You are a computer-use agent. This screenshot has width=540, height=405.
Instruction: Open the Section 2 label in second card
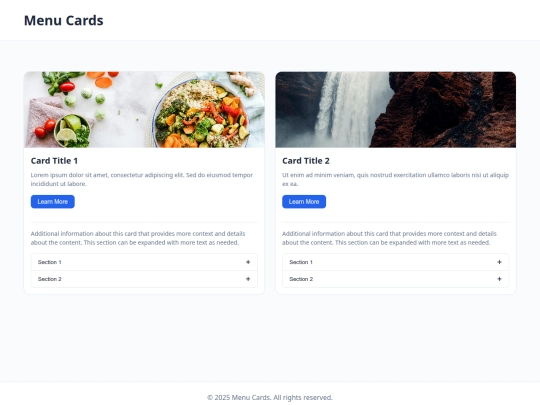[x=301, y=279]
